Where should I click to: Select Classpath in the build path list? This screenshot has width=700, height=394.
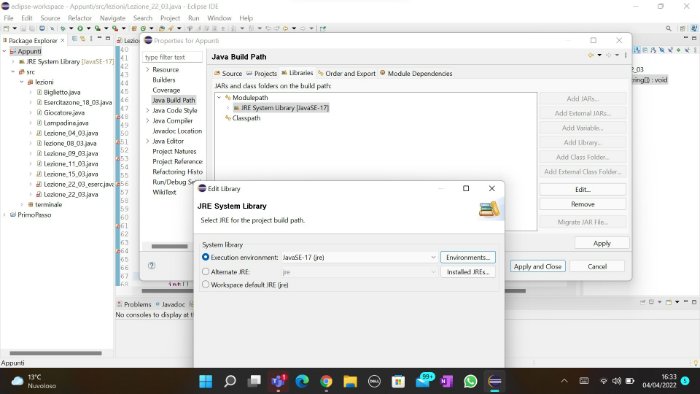coord(246,118)
